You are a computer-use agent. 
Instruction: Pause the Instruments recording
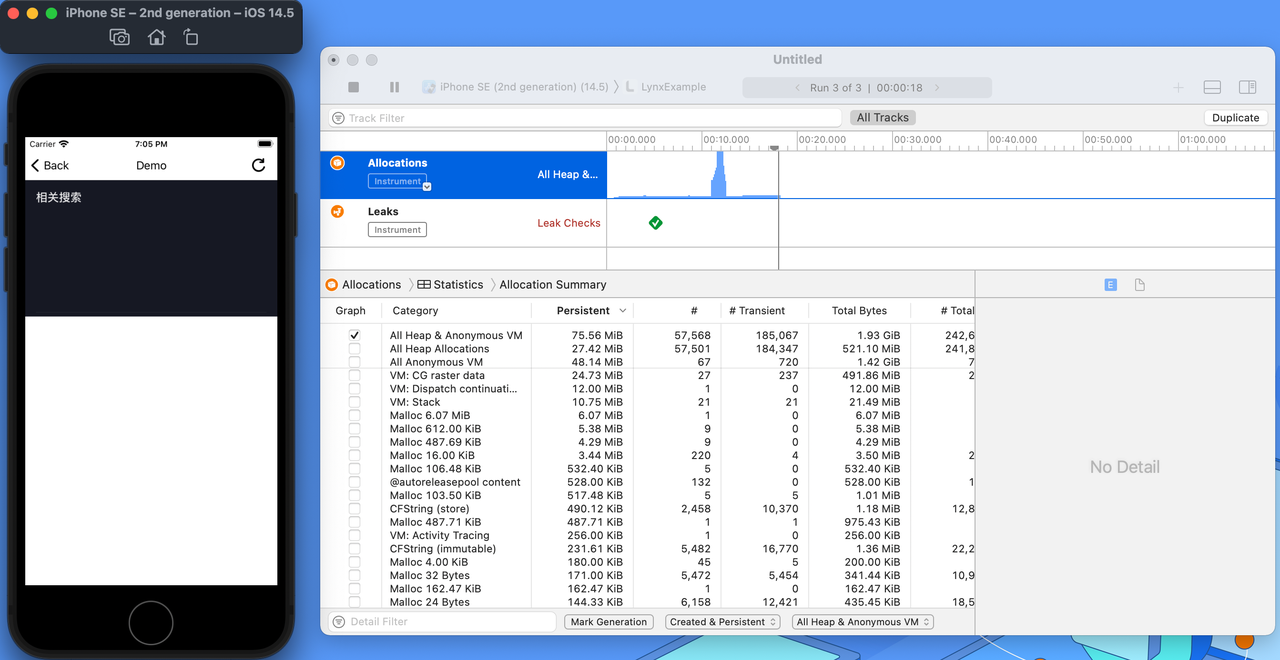coord(394,88)
